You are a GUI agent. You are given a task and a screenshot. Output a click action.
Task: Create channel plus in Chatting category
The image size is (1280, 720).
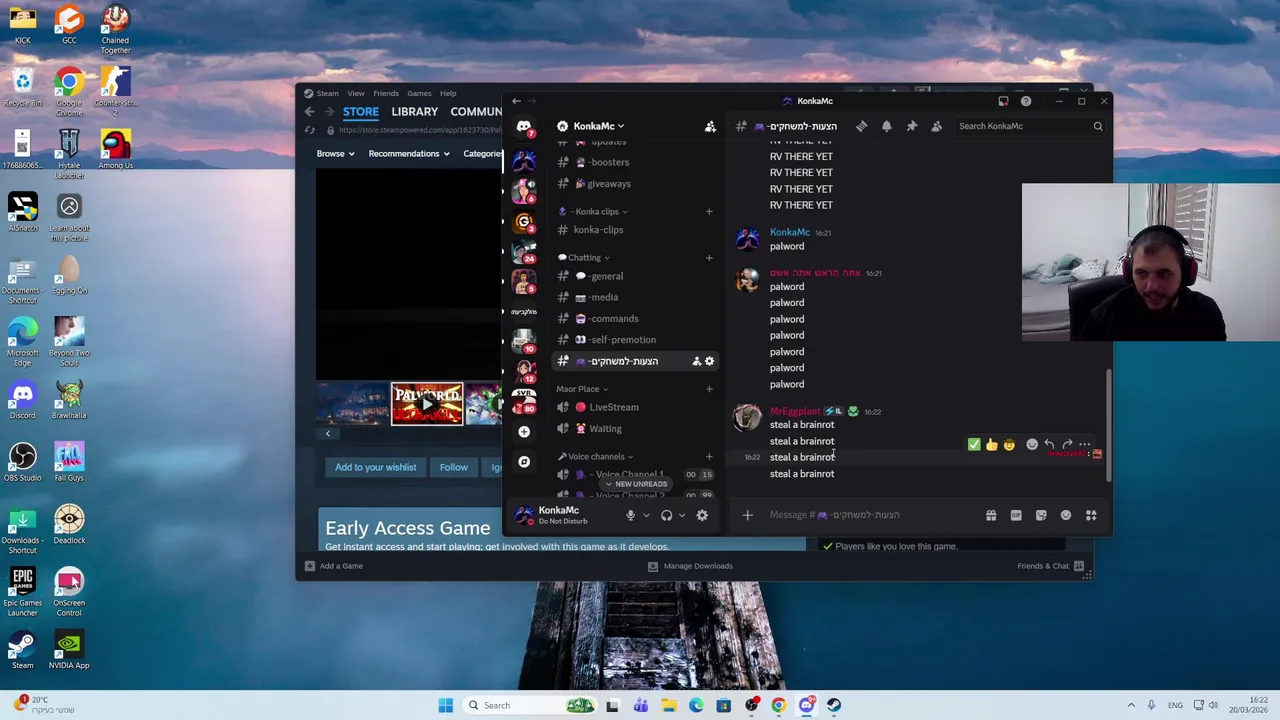pos(709,257)
